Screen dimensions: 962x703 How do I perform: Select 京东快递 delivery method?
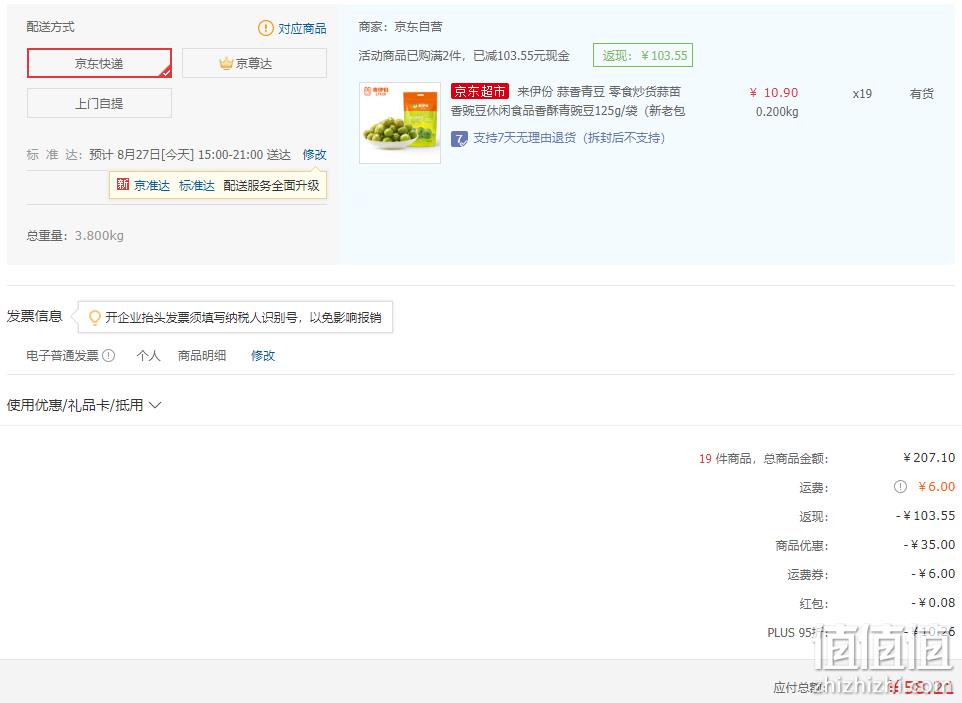pos(99,63)
